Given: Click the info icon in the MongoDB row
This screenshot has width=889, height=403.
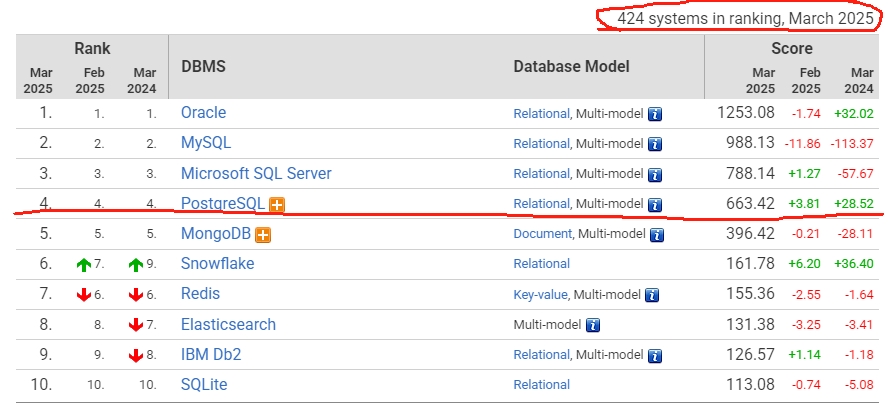Looking at the screenshot, I should [x=657, y=234].
